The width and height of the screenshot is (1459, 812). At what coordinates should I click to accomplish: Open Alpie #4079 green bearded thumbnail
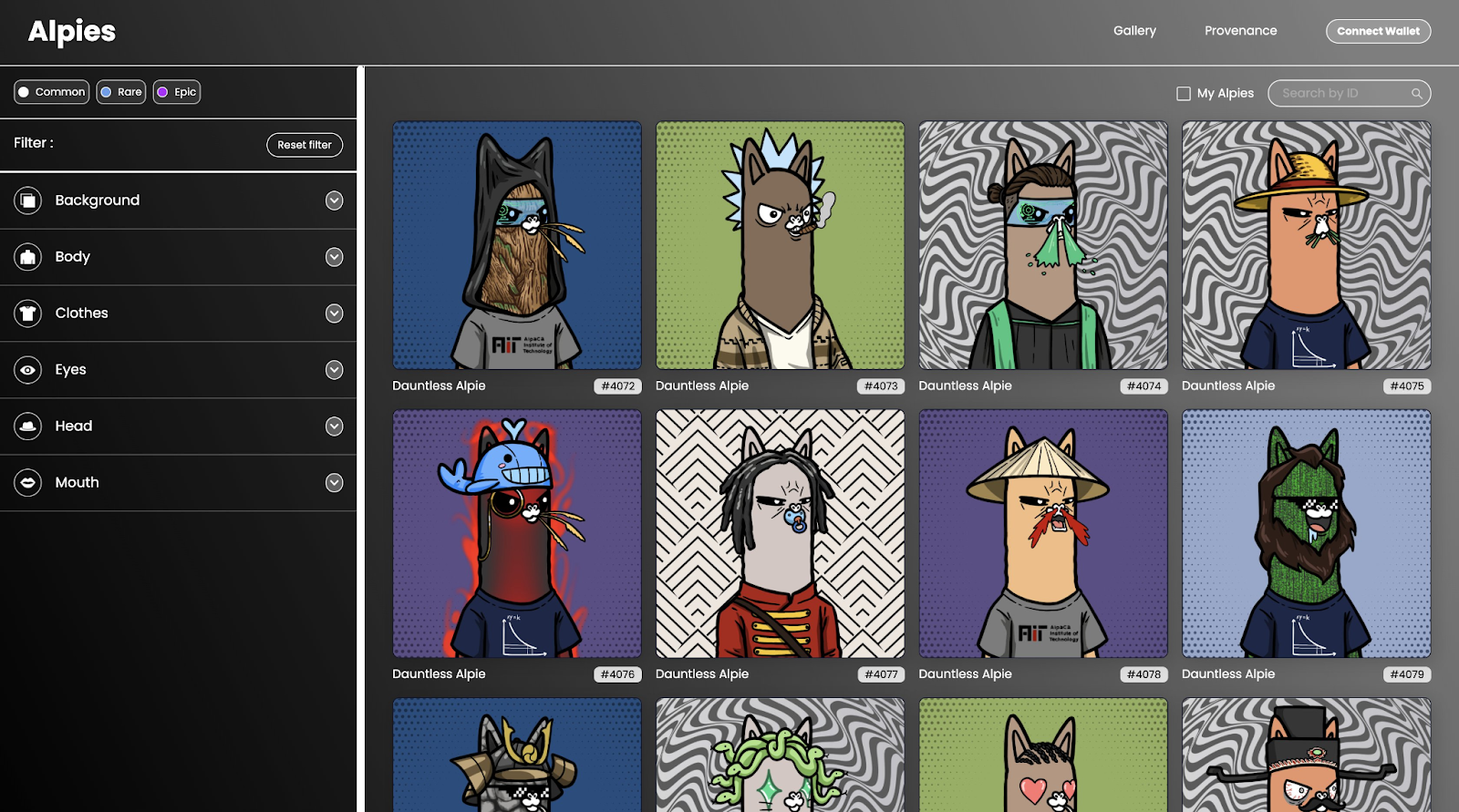click(1307, 533)
